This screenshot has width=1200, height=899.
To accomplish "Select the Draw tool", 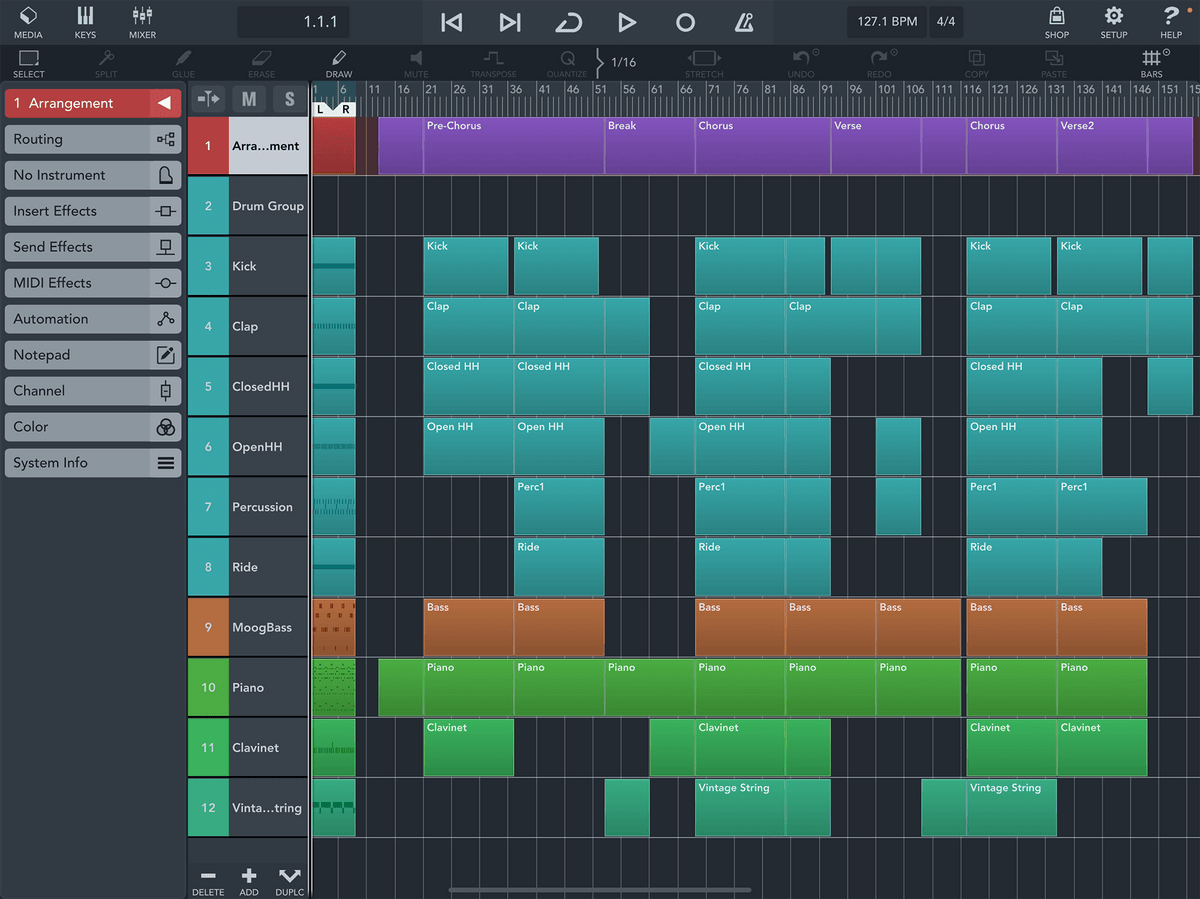I will tap(338, 63).
